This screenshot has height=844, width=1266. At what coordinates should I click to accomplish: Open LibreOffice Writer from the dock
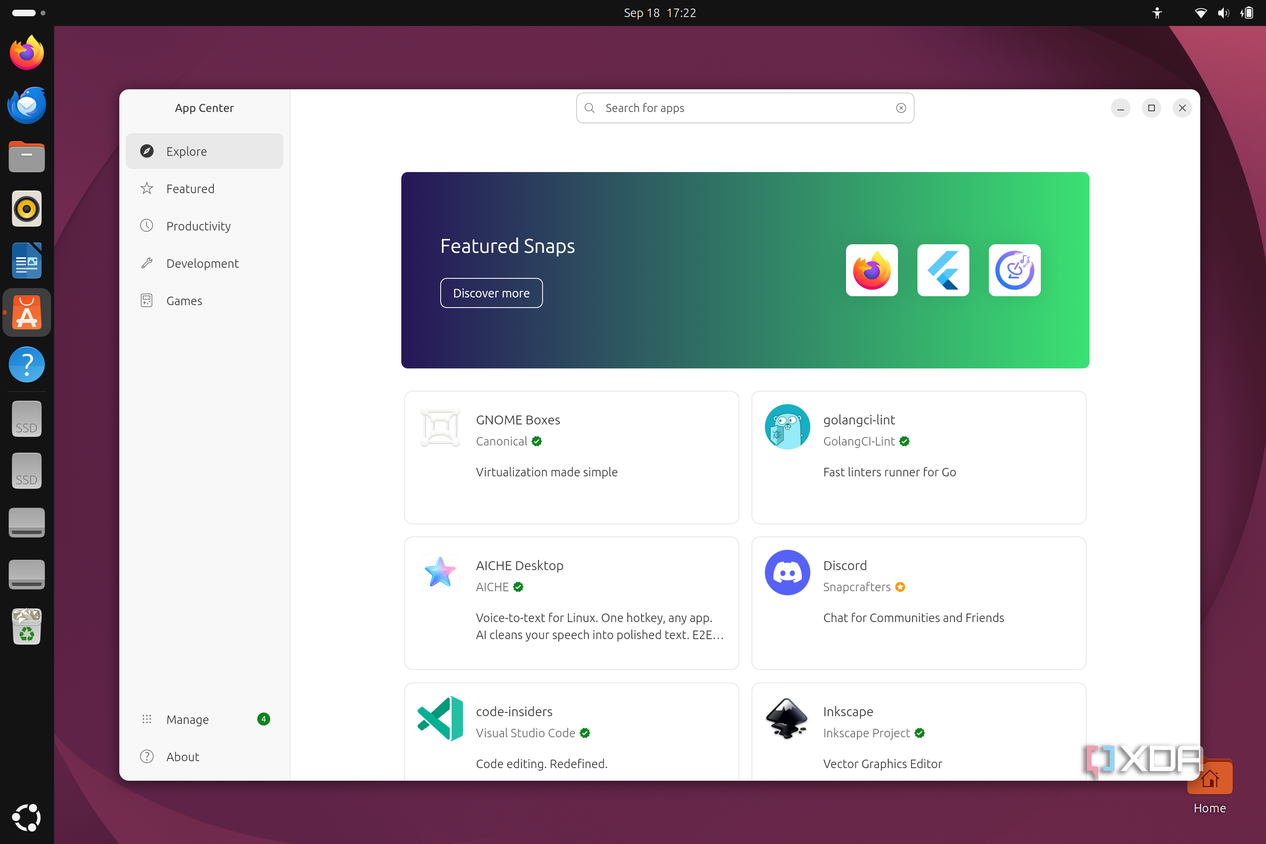(x=27, y=261)
